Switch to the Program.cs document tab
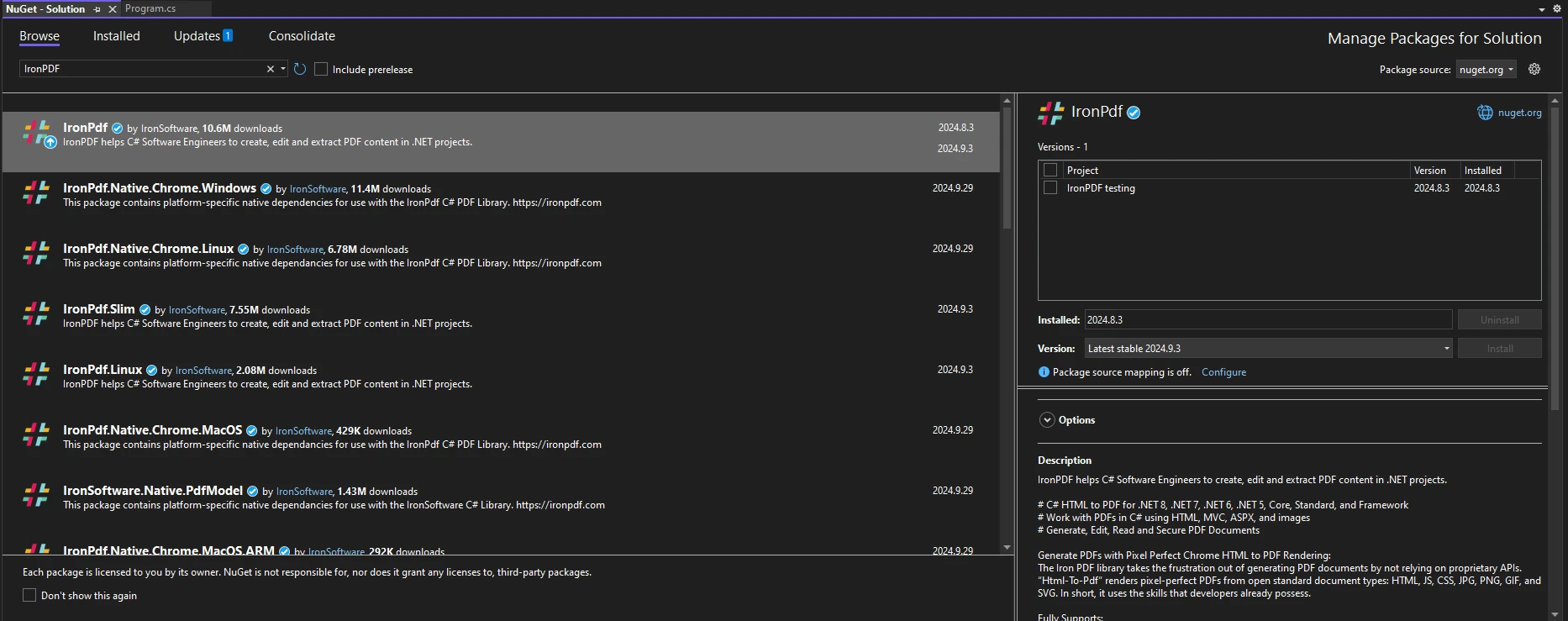 pos(150,8)
